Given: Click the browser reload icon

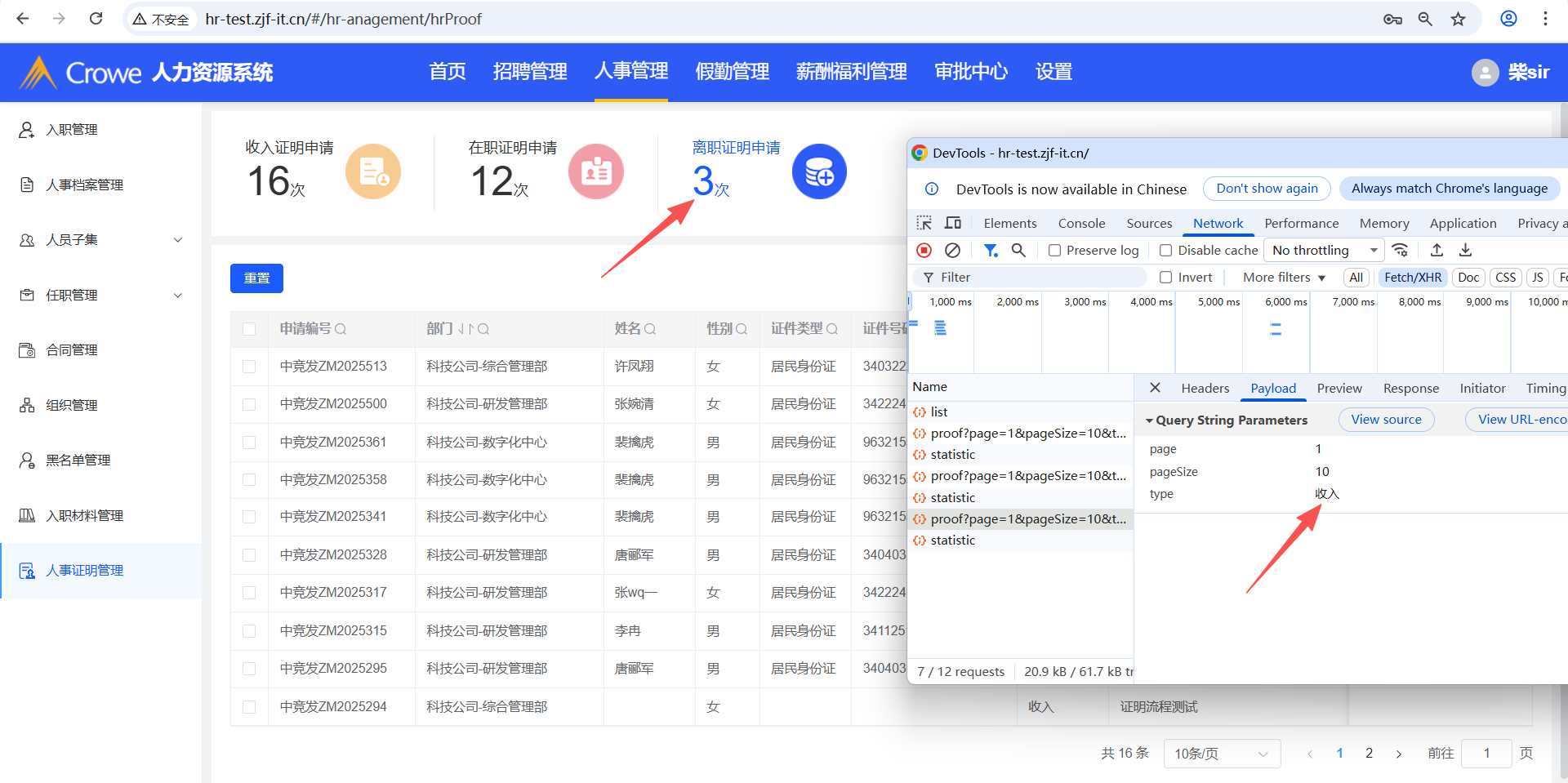Looking at the screenshot, I should point(96,19).
